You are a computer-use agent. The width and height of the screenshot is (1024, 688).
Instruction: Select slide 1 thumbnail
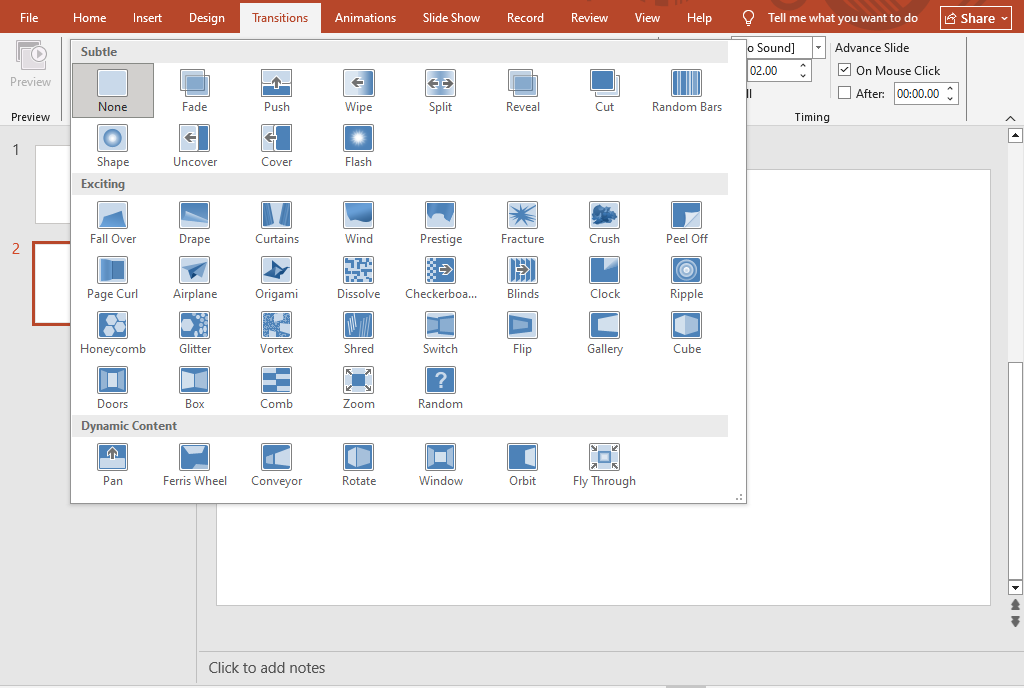(52, 184)
